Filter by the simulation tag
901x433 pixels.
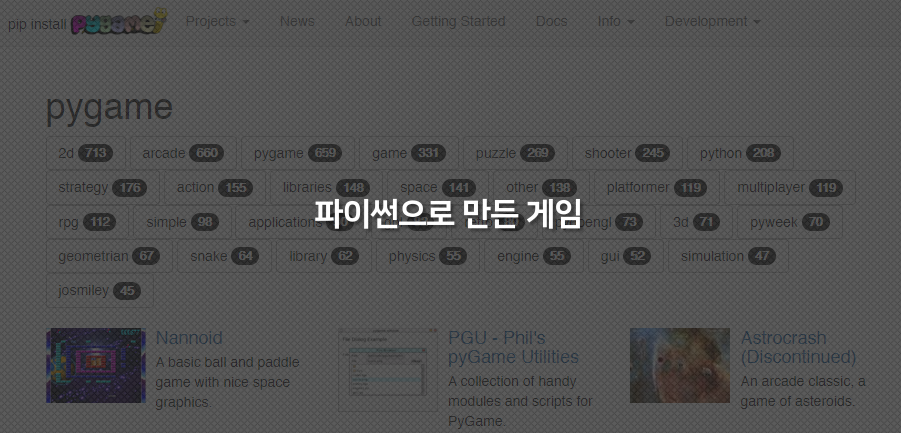(x=728, y=256)
